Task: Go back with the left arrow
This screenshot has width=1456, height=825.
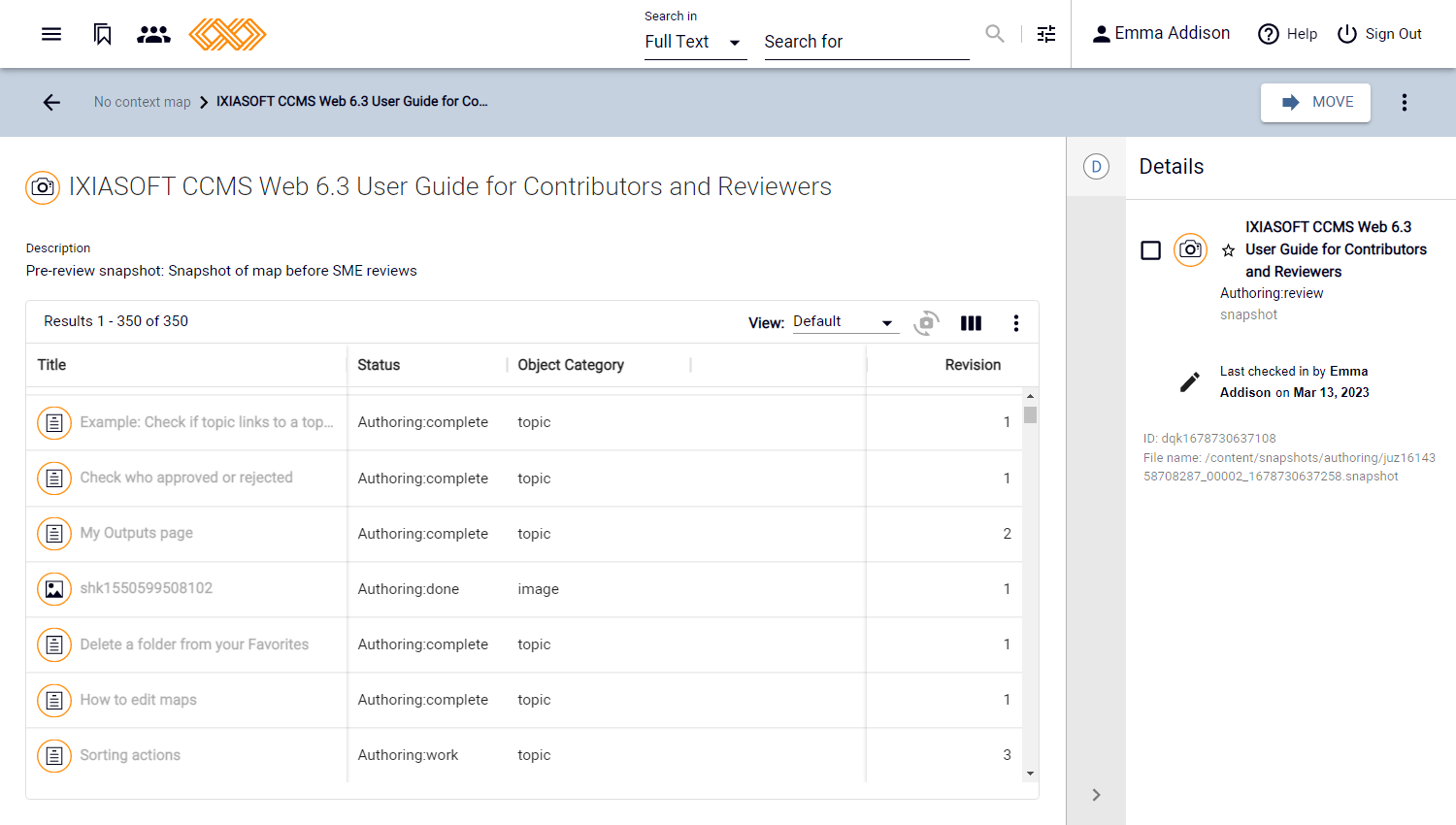Action: coord(51,102)
